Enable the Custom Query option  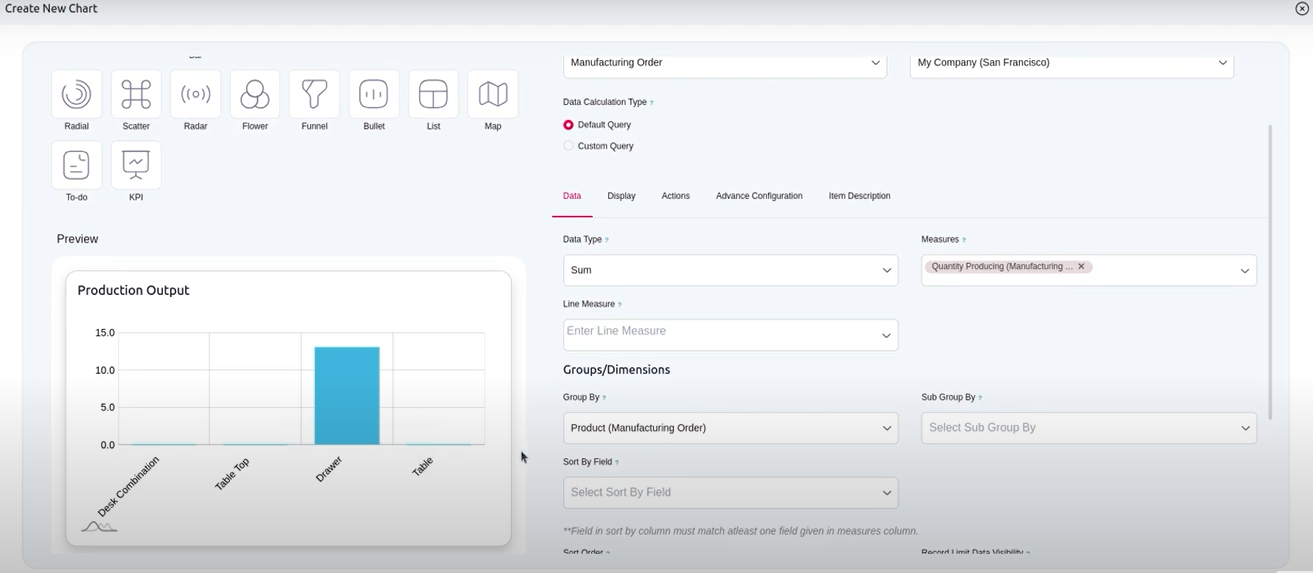[569, 146]
